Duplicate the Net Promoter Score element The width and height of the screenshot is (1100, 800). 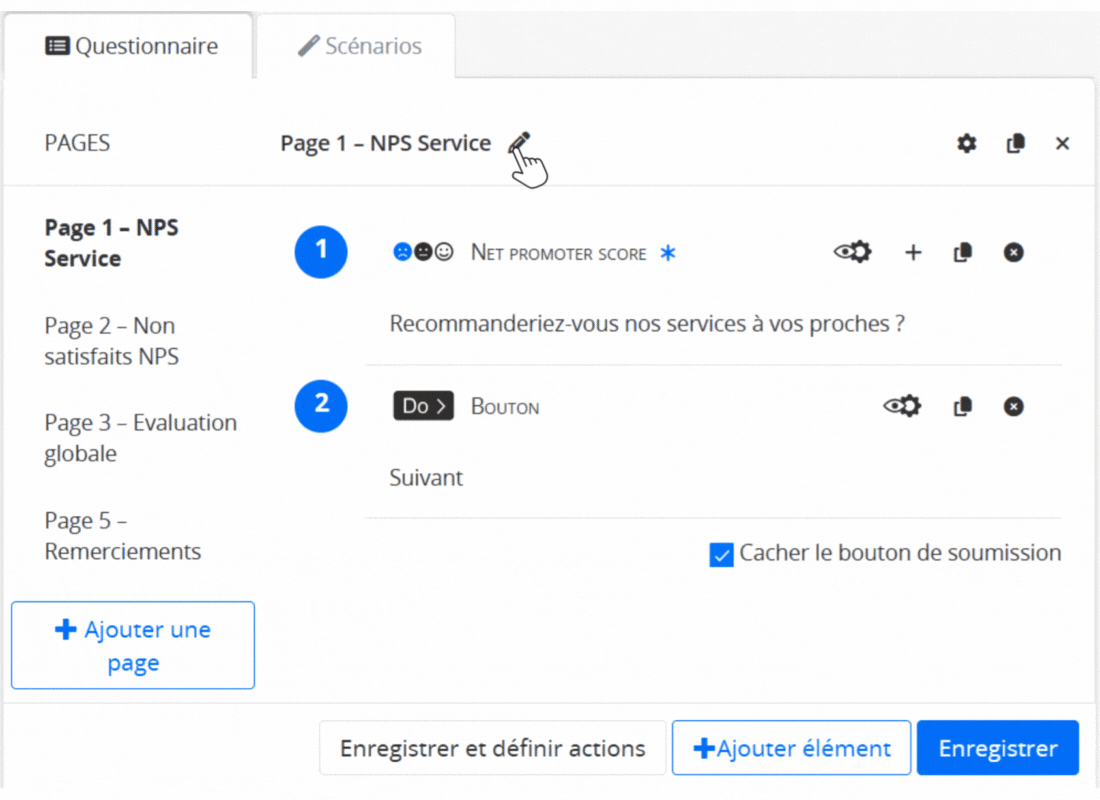[963, 253]
